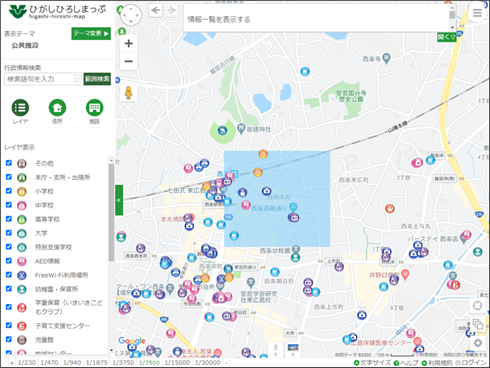The height and width of the screenshot is (368, 490).
Task: Open the 施設 facility search icon
Action: coord(95,108)
